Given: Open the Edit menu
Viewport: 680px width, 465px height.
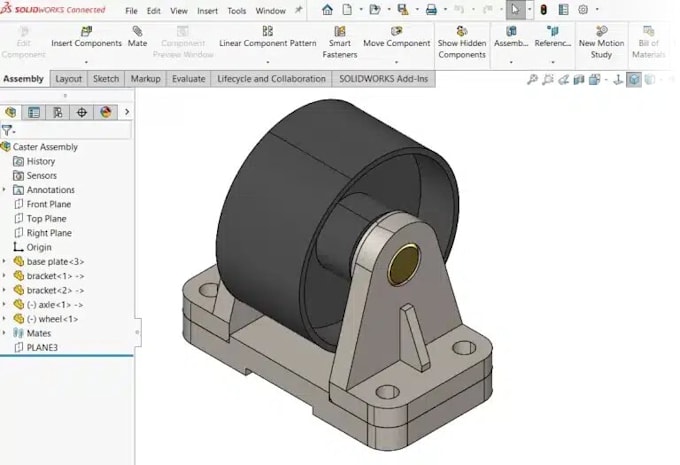Looking at the screenshot, I should [x=154, y=11].
